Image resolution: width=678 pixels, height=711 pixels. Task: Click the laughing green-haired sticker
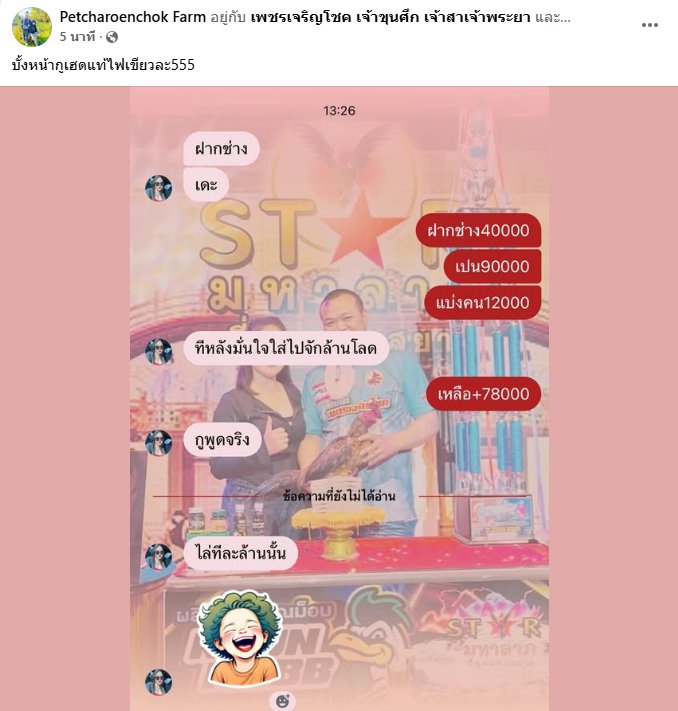click(239, 637)
